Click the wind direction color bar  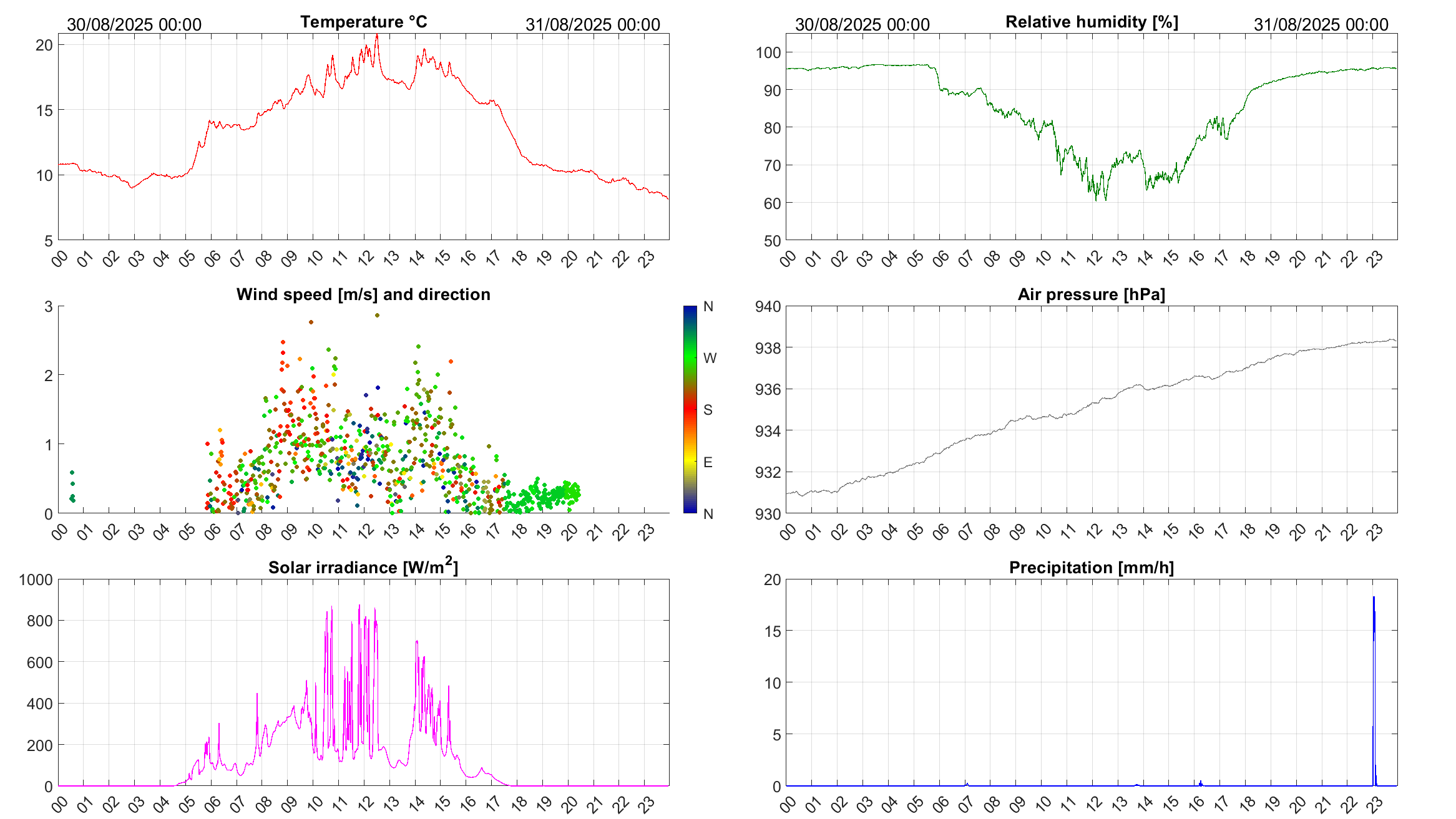690,409
